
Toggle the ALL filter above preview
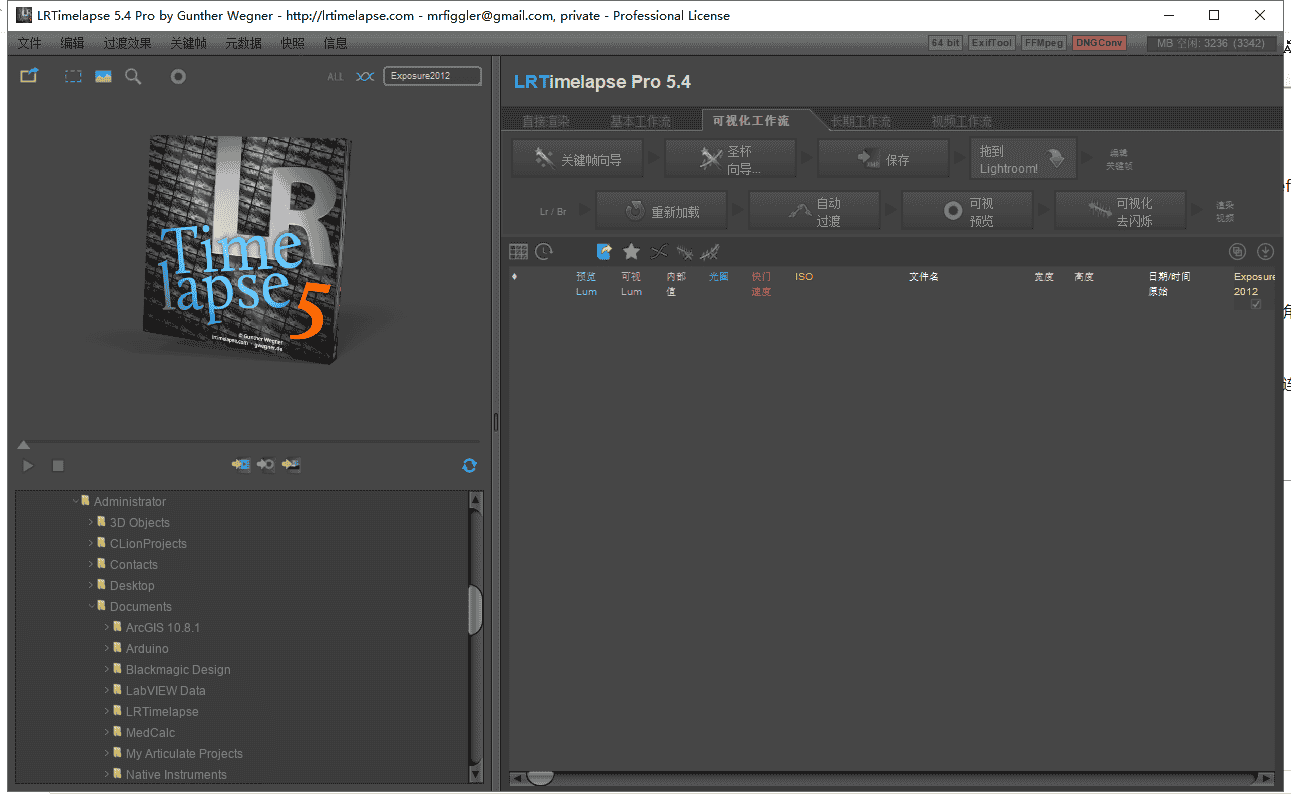pyautogui.click(x=335, y=77)
